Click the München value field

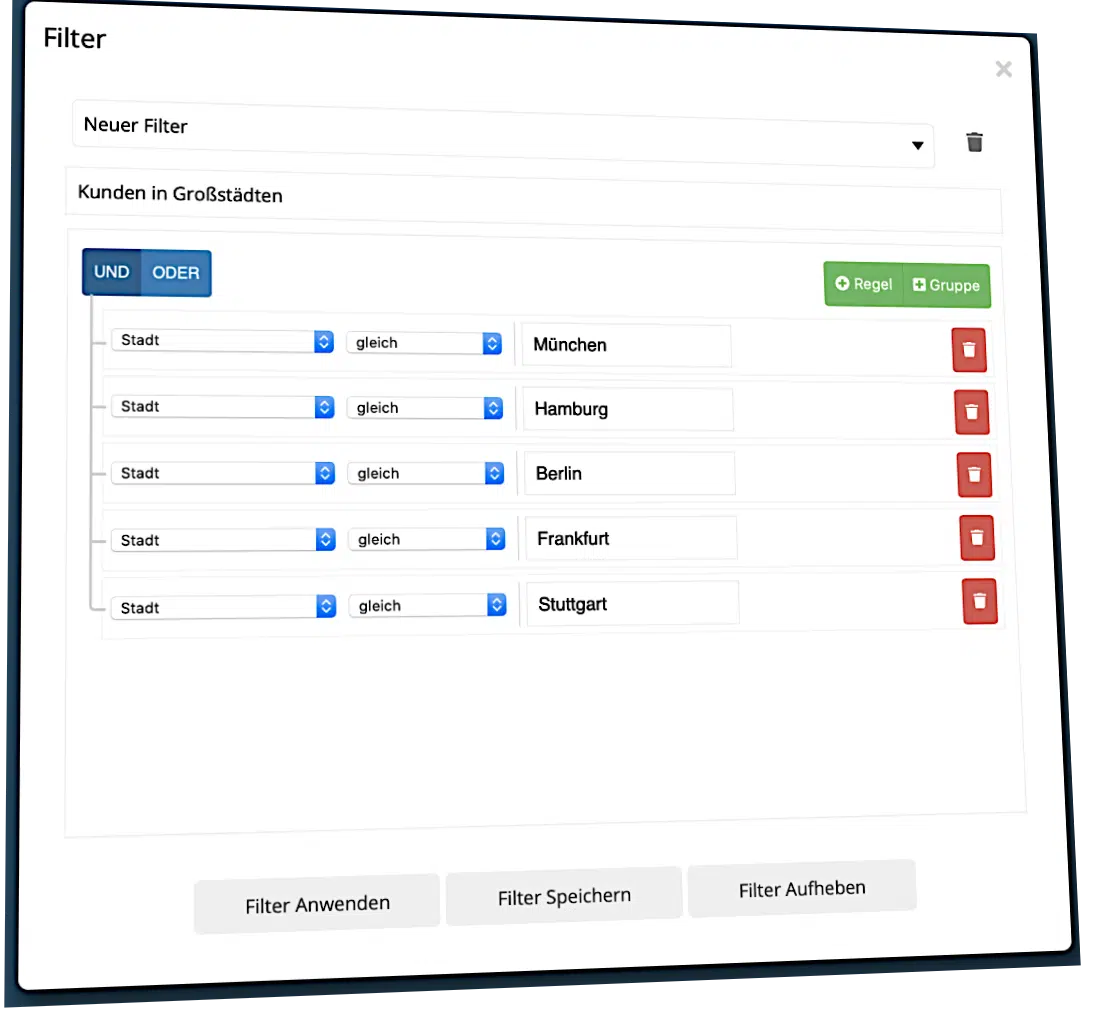(x=626, y=345)
